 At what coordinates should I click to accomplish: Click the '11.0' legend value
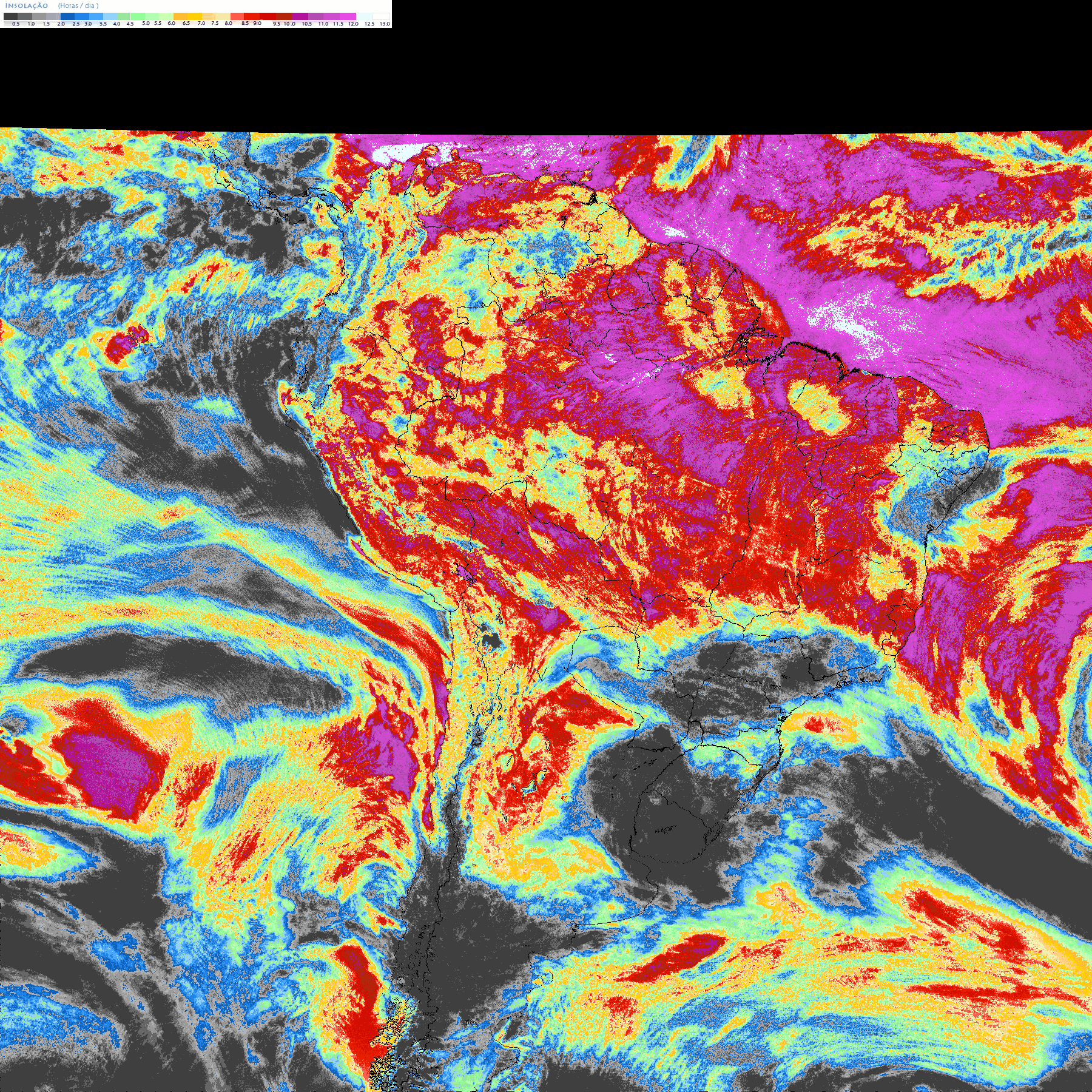coord(323,24)
